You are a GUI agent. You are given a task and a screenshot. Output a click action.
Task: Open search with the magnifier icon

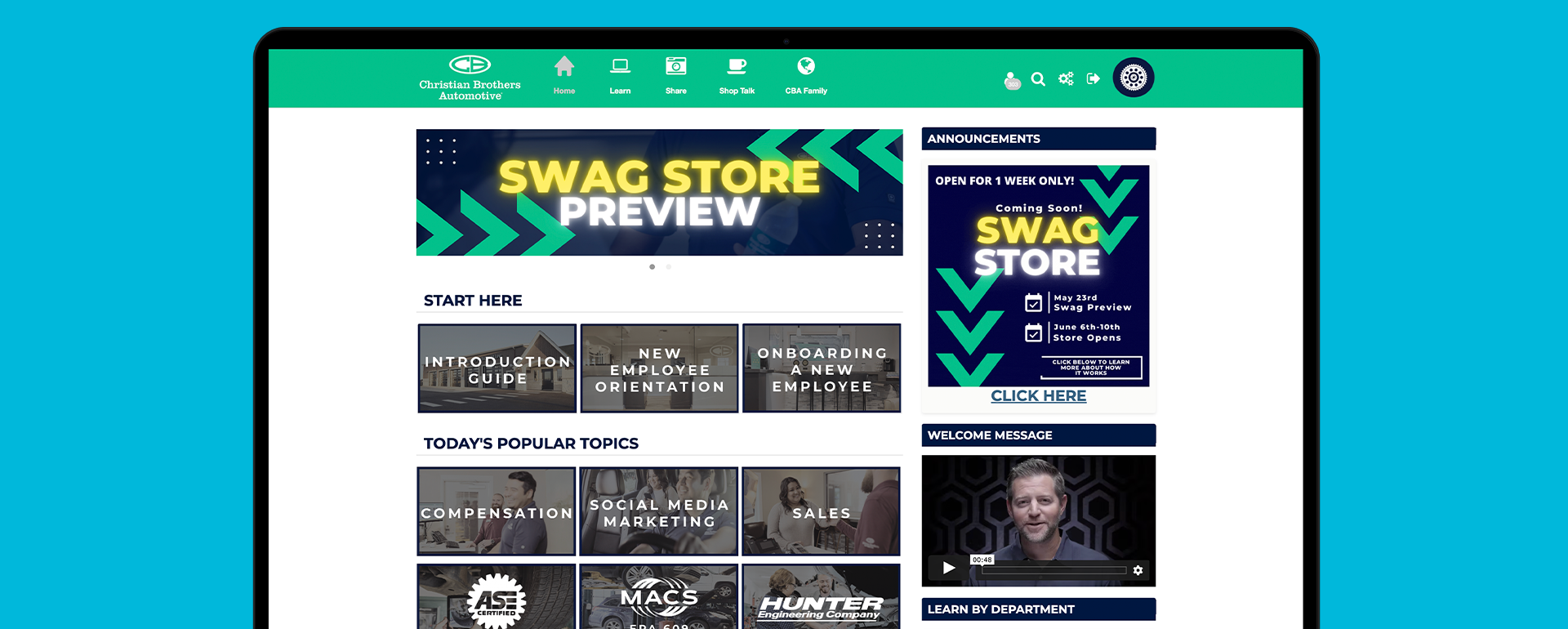pos(1038,79)
